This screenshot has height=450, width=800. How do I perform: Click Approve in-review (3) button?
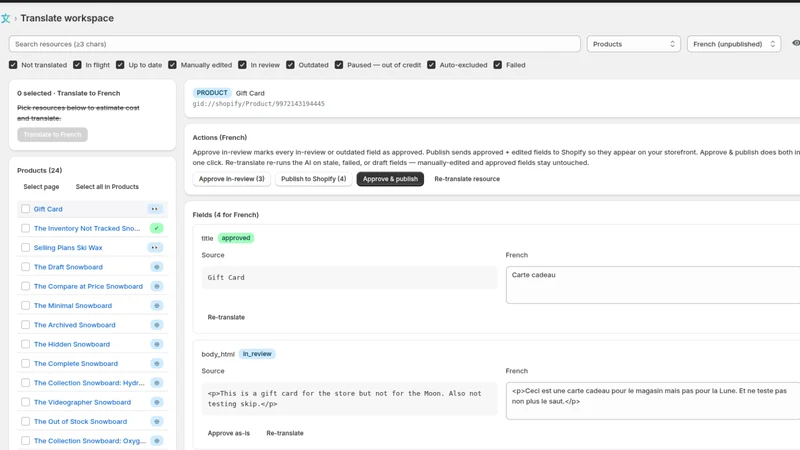point(232,179)
